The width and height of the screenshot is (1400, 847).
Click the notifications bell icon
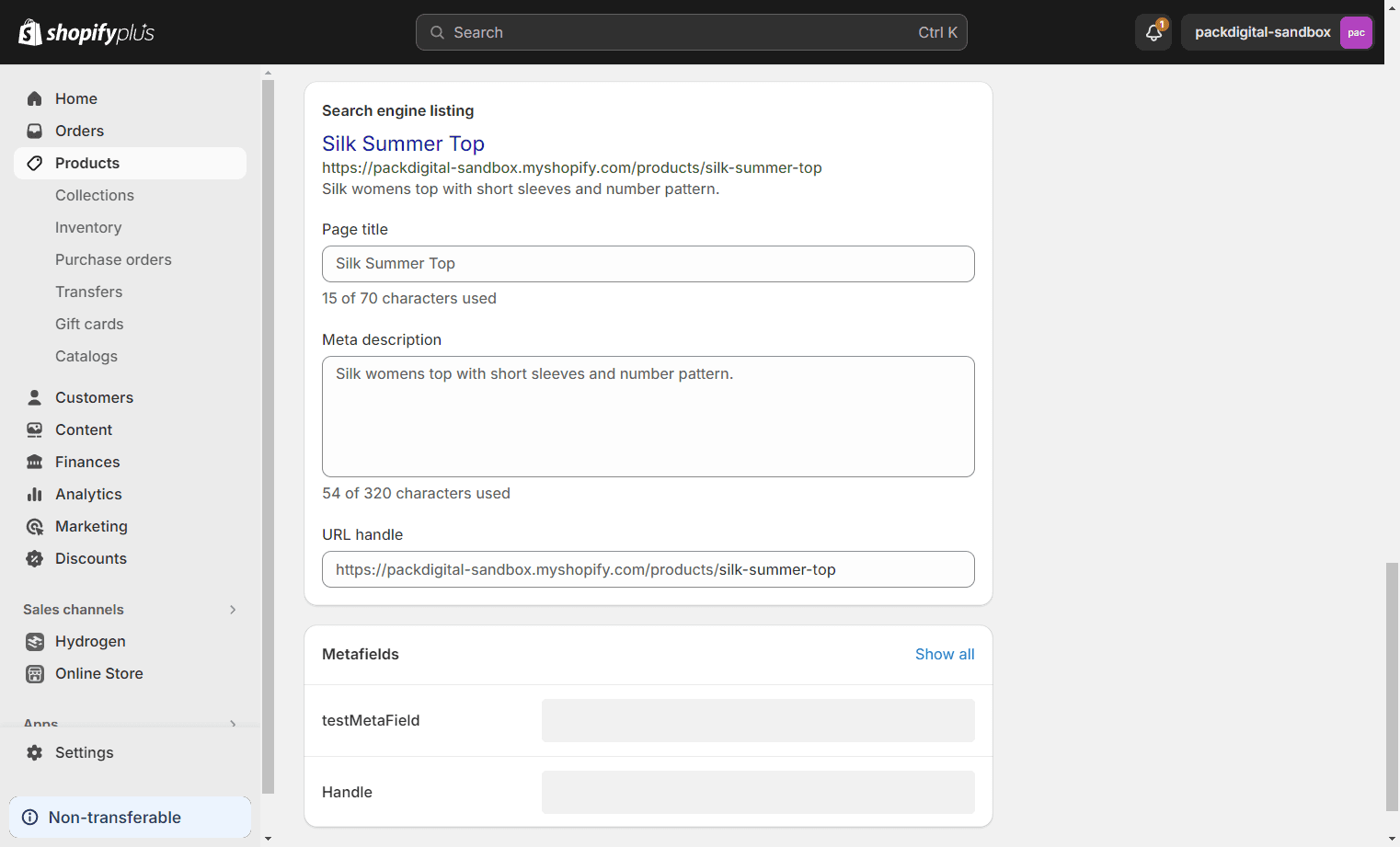(1153, 32)
